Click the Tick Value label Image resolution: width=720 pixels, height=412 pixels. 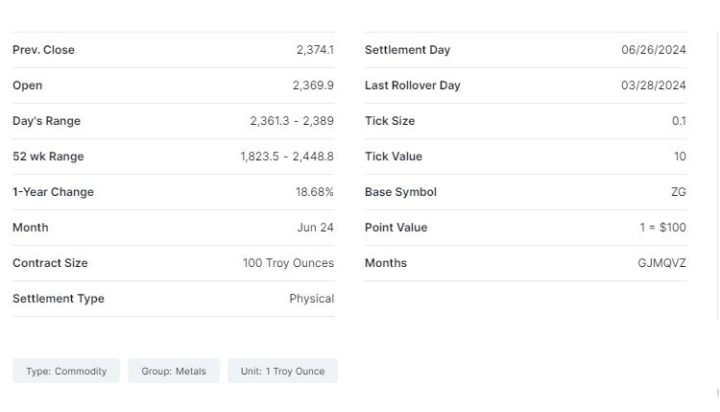pos(393,157)
